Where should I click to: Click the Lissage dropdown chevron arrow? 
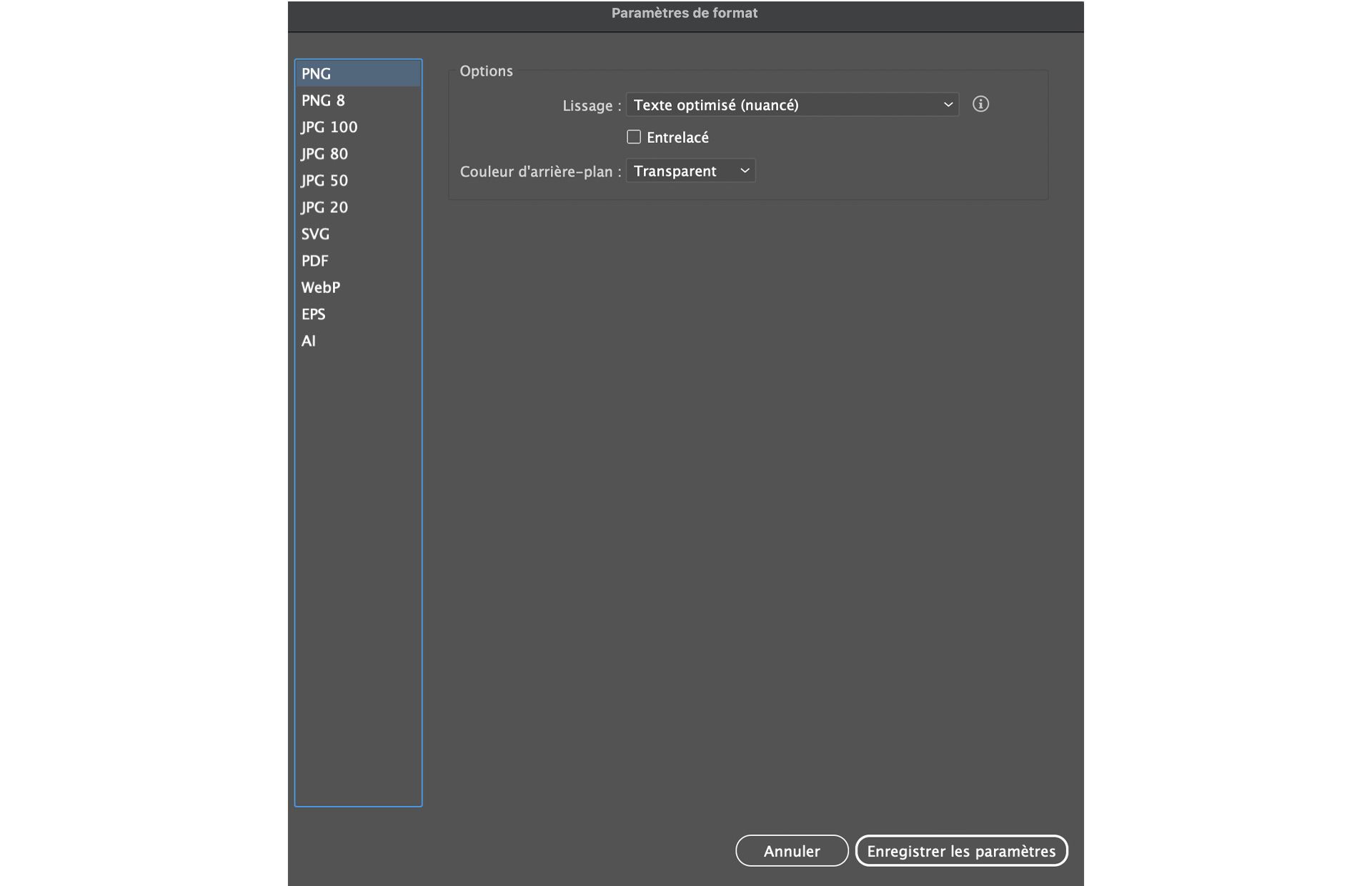tap(948, 105)
